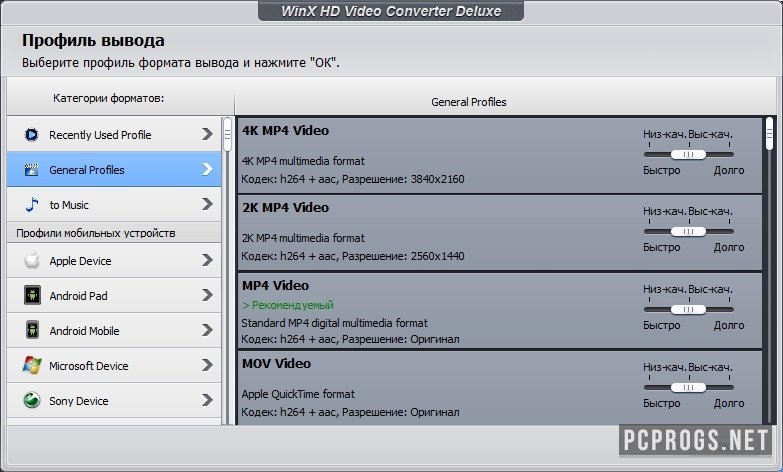Click the green Рекомендуемый label
This screenshot has height=472, width=783.
click(288, 305)
